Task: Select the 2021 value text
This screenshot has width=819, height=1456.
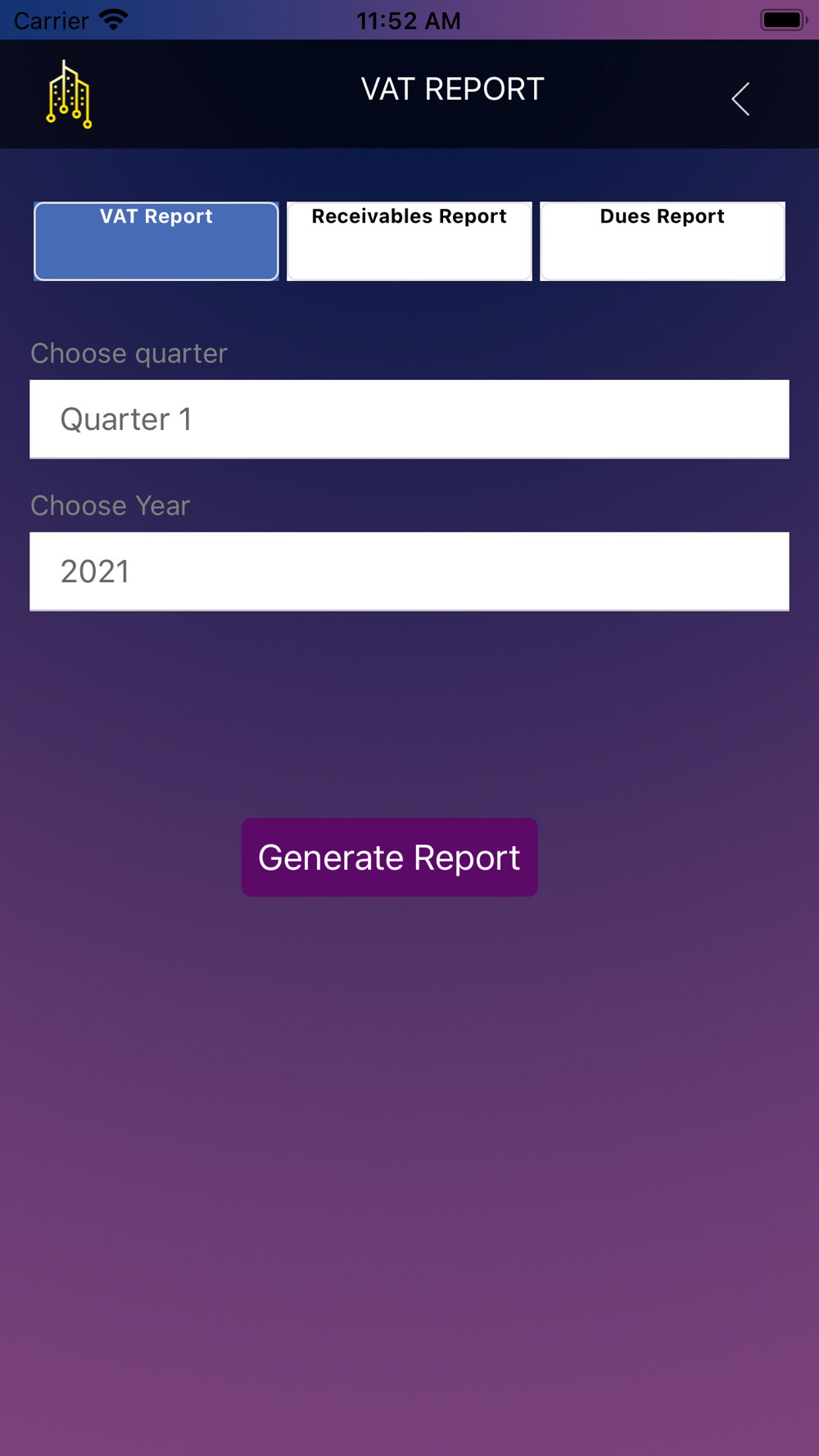Action: [95, 572]
